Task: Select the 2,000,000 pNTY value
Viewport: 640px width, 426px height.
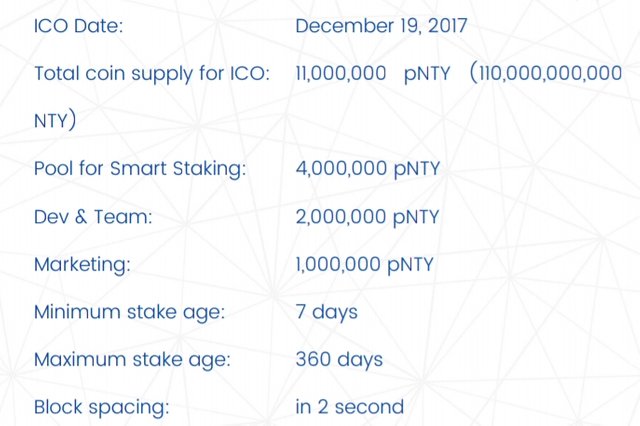Action: [x=367, y=217]
